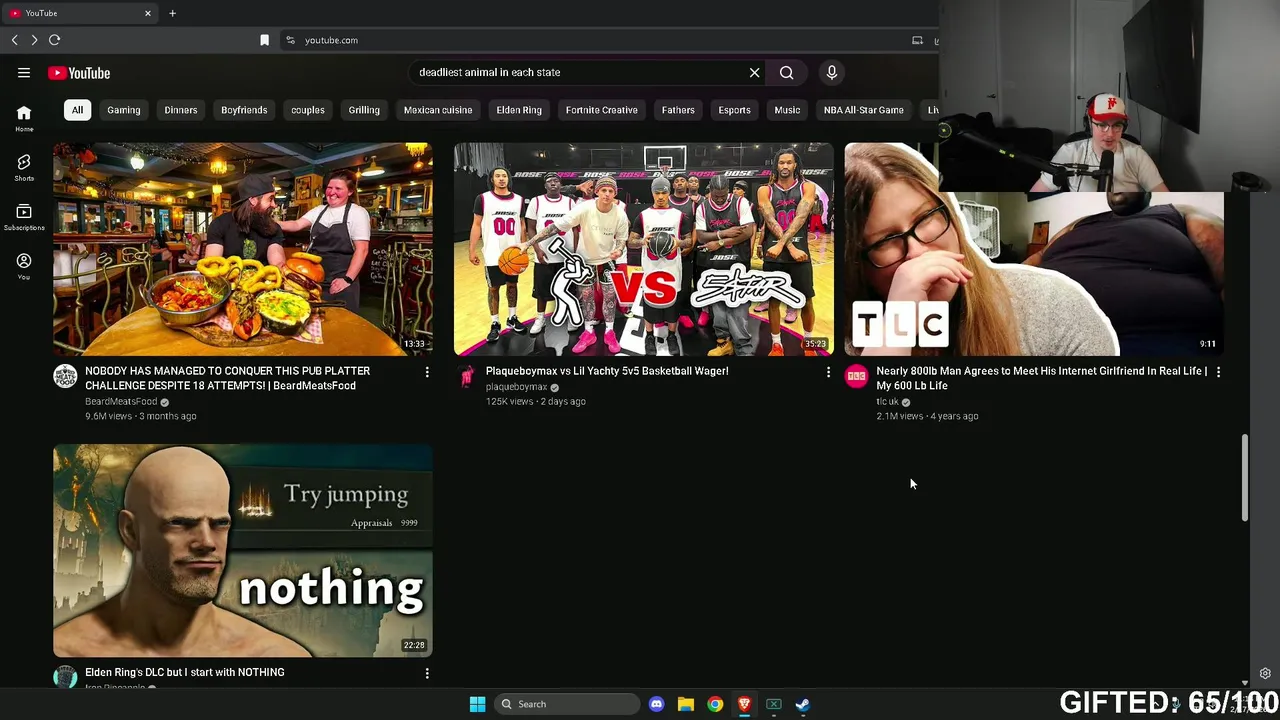Click the magnifier search button
Screen dimensions: 1280x720
click(787, 72)
